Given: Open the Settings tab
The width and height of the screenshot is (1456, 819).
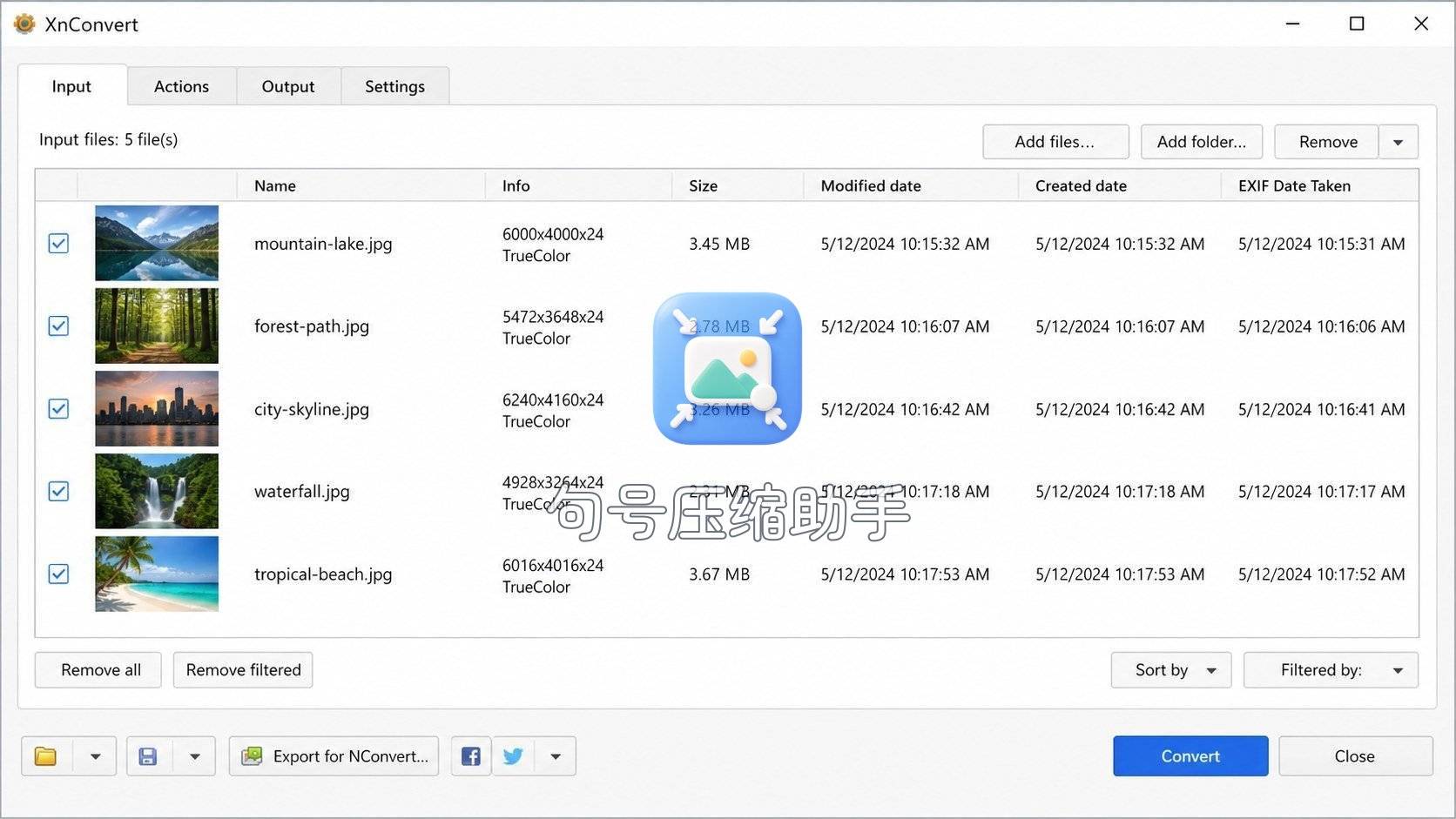Looking at the screenshot, I should (x=395, y=86).
